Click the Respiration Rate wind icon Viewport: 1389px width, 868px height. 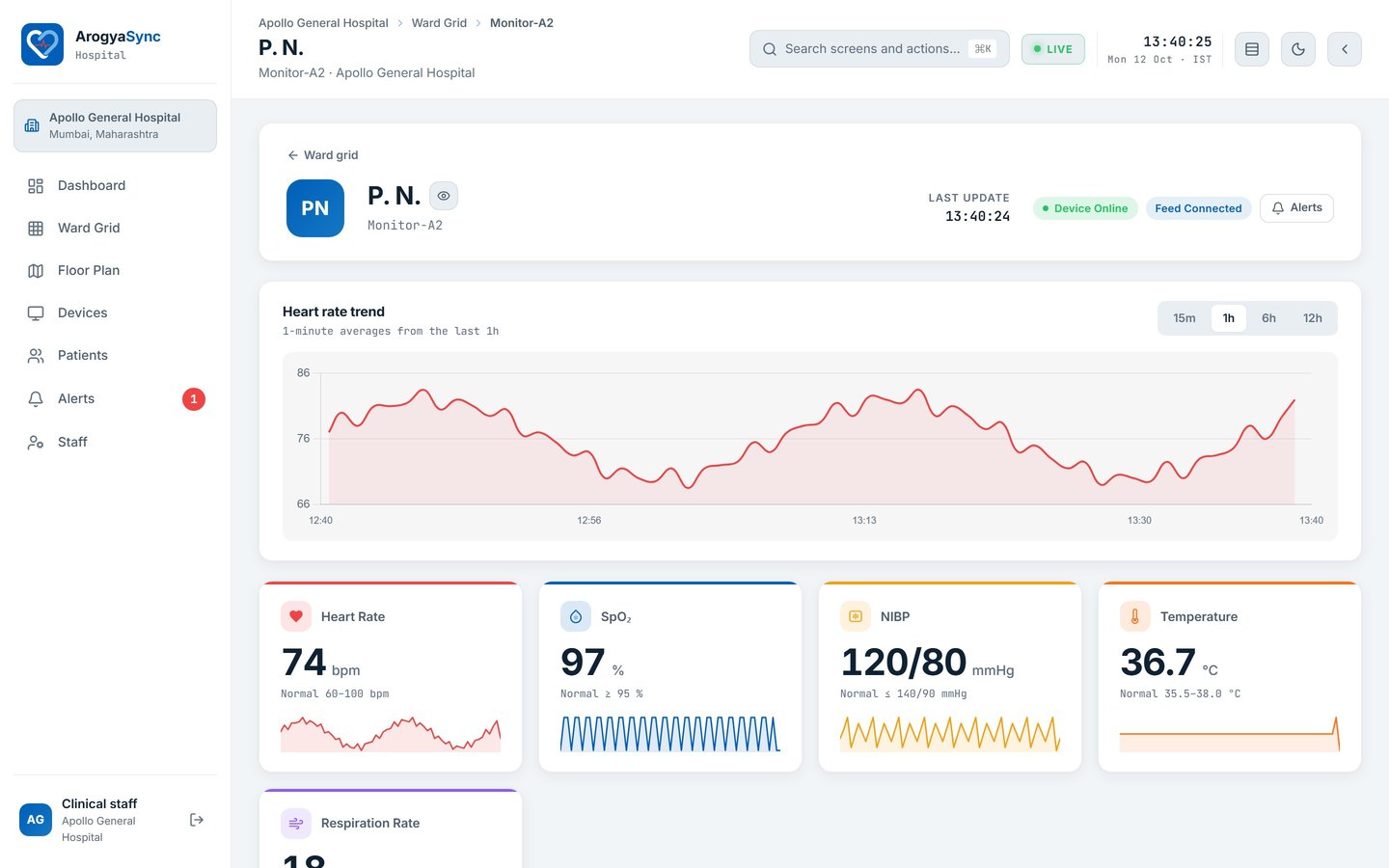[296, 823]
